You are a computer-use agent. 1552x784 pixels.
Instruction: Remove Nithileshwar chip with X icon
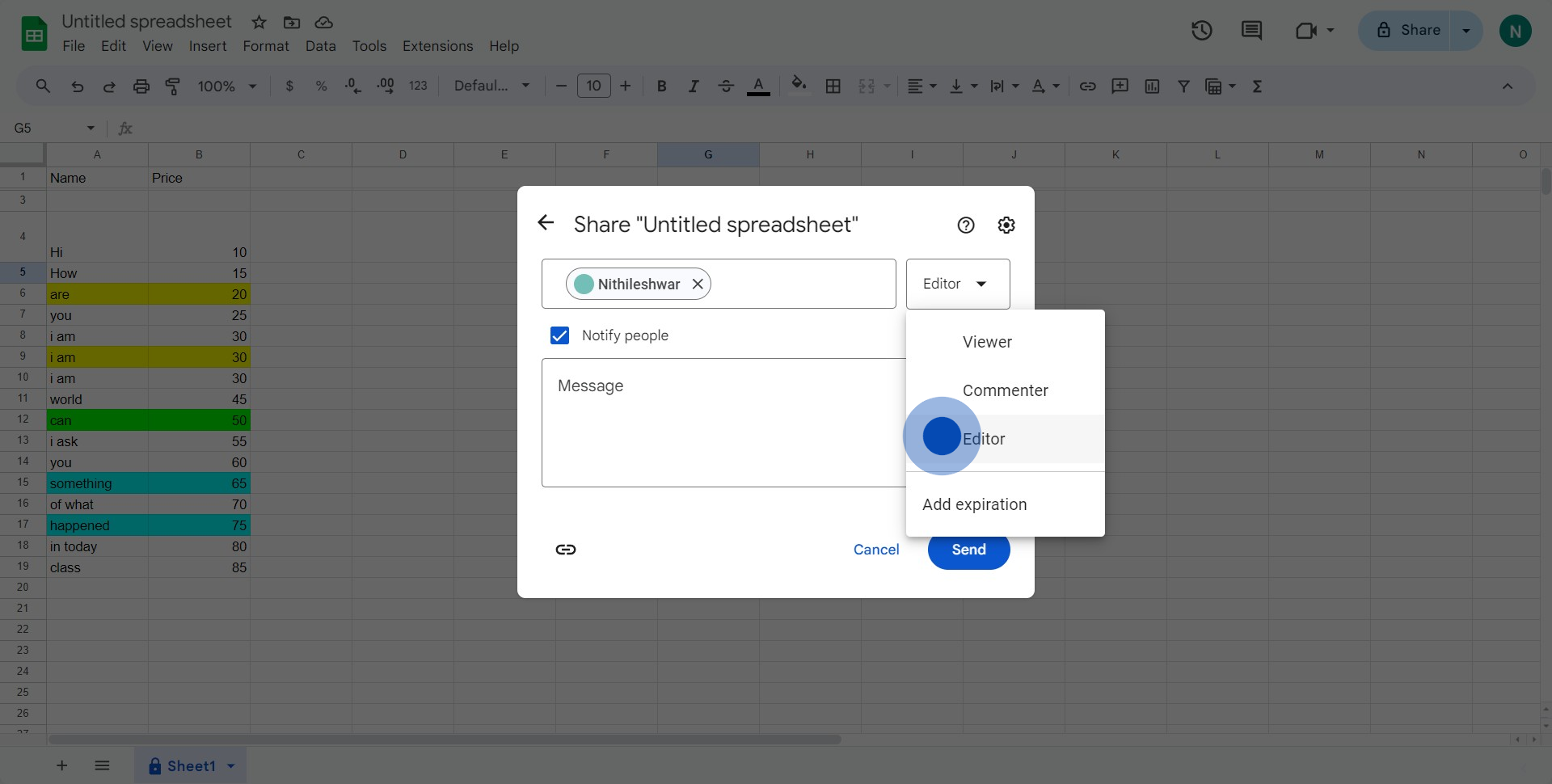click(698, 285)
